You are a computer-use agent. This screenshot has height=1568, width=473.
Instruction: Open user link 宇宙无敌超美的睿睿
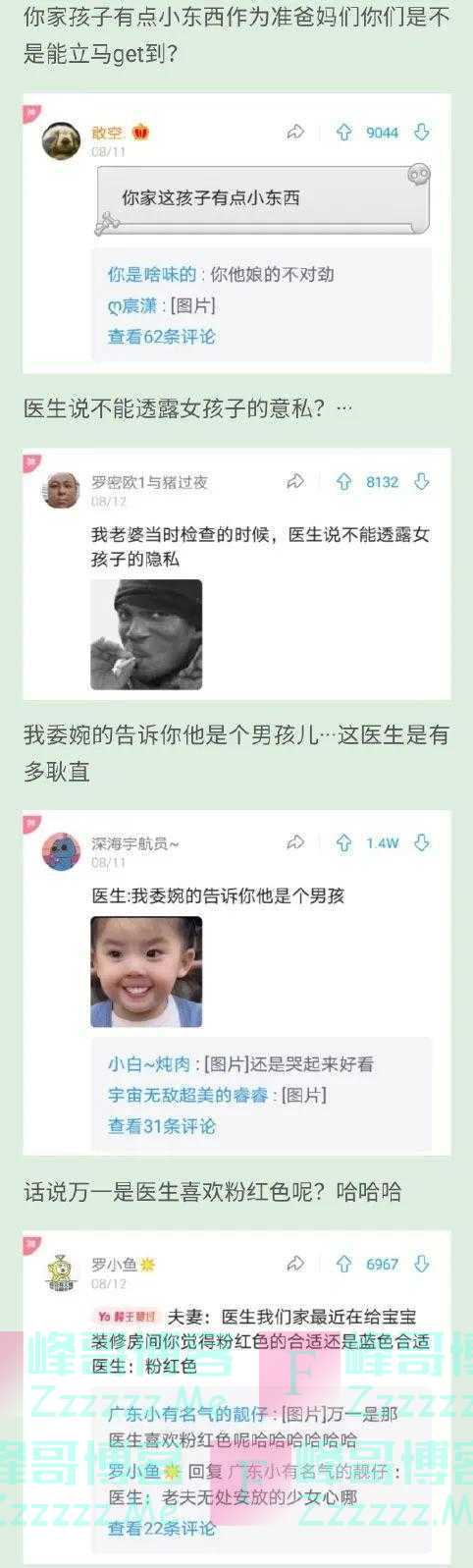pyautogui.click(x=187, y=1095)
